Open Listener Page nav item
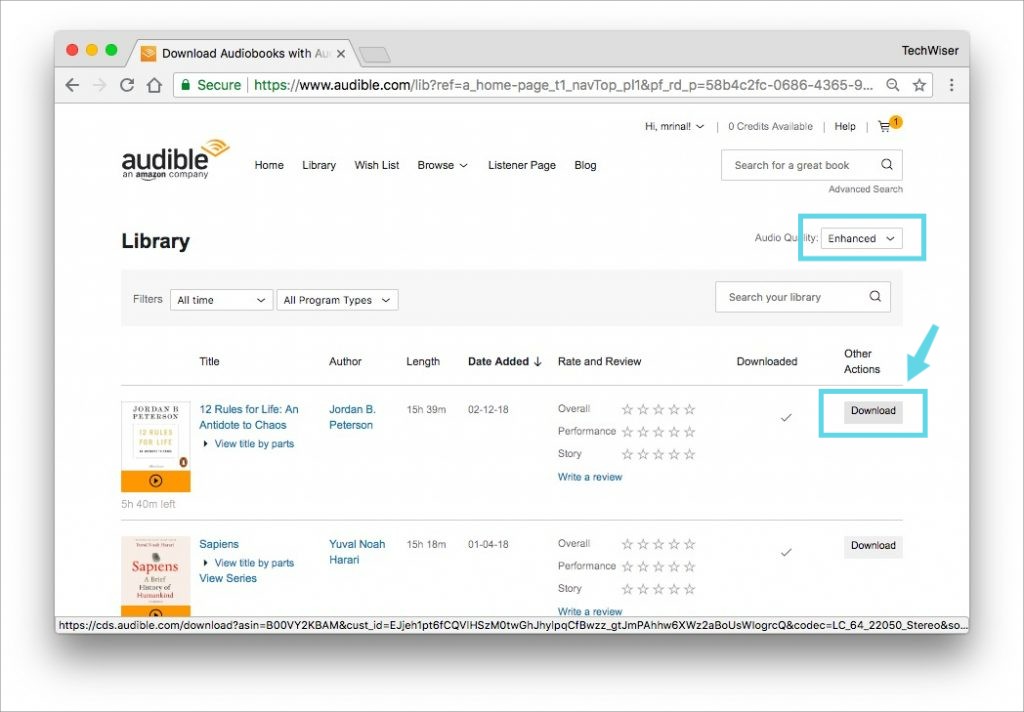This screenshot has width=1024, height=712. (522, 165)
